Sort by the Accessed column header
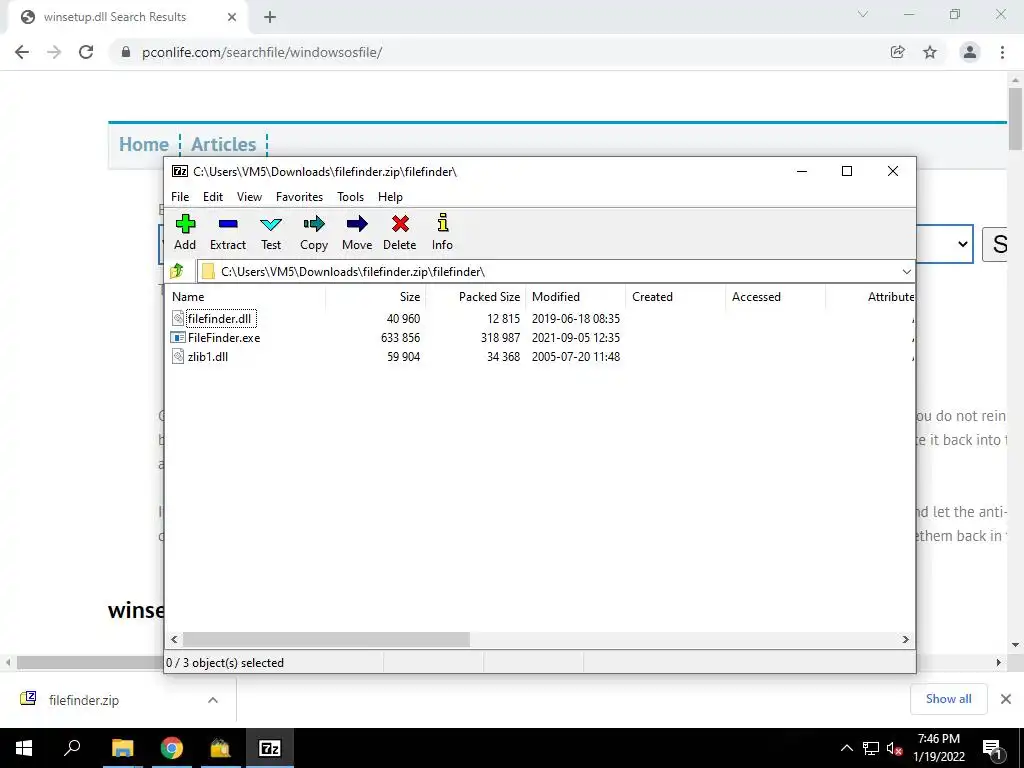 click(775, 296)
